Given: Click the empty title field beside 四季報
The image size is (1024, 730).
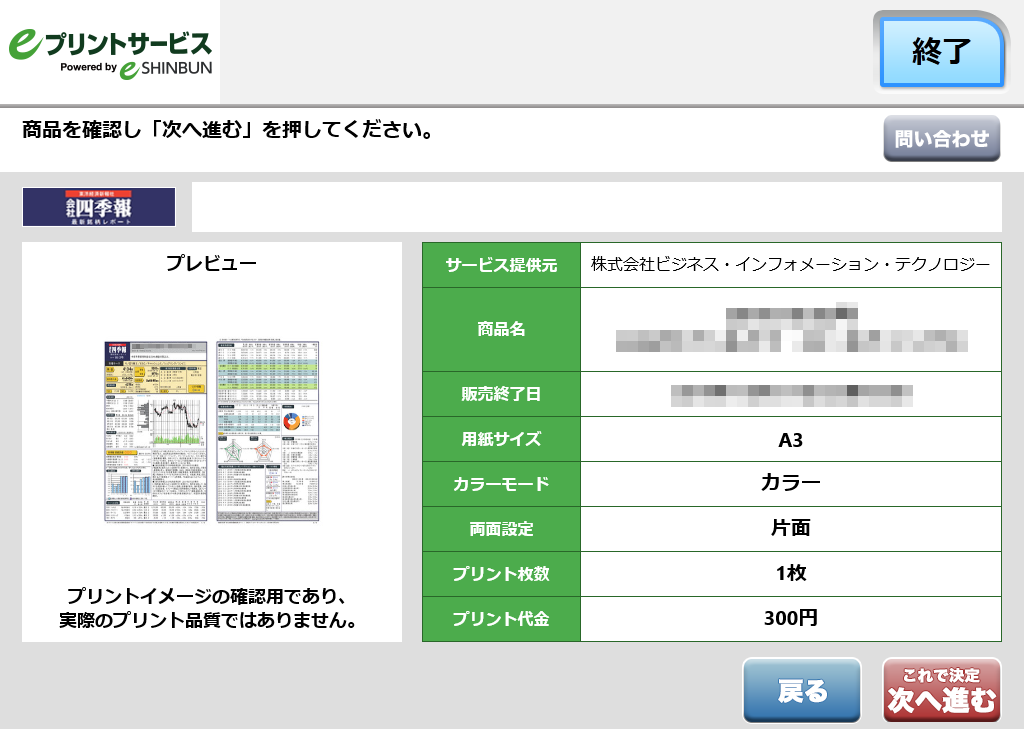Looking at the screenshot, I should click(596, 207).
